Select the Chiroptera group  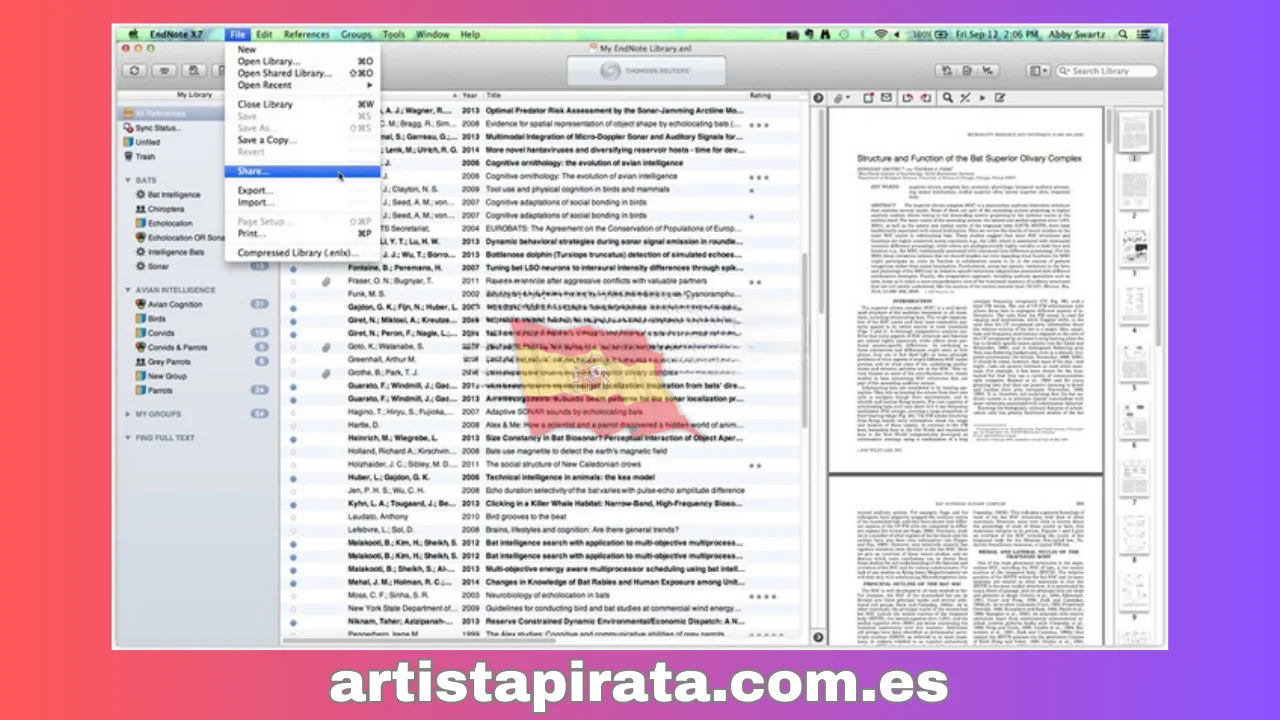click(x=166, y=209)
